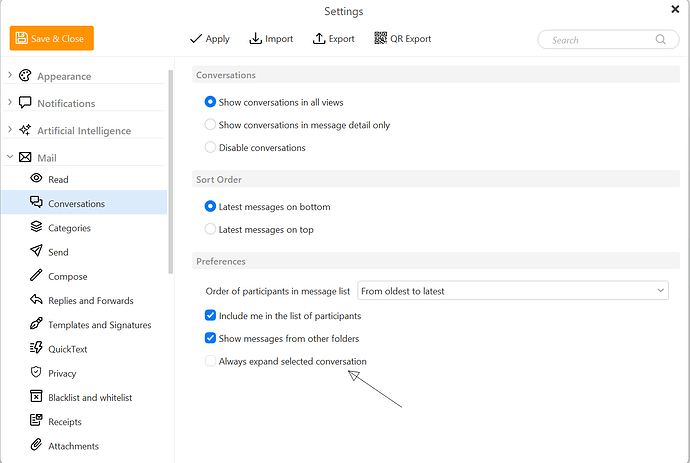Open the Read settings page

(x=84, y=179)
